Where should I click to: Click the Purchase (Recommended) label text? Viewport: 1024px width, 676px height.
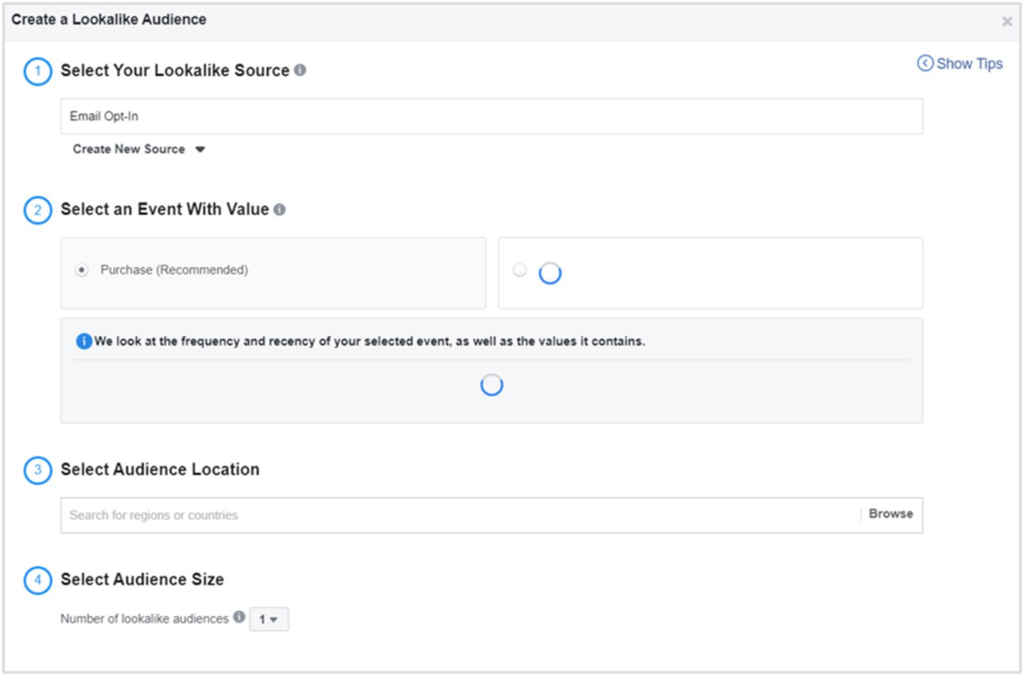(x=174, y=270)
